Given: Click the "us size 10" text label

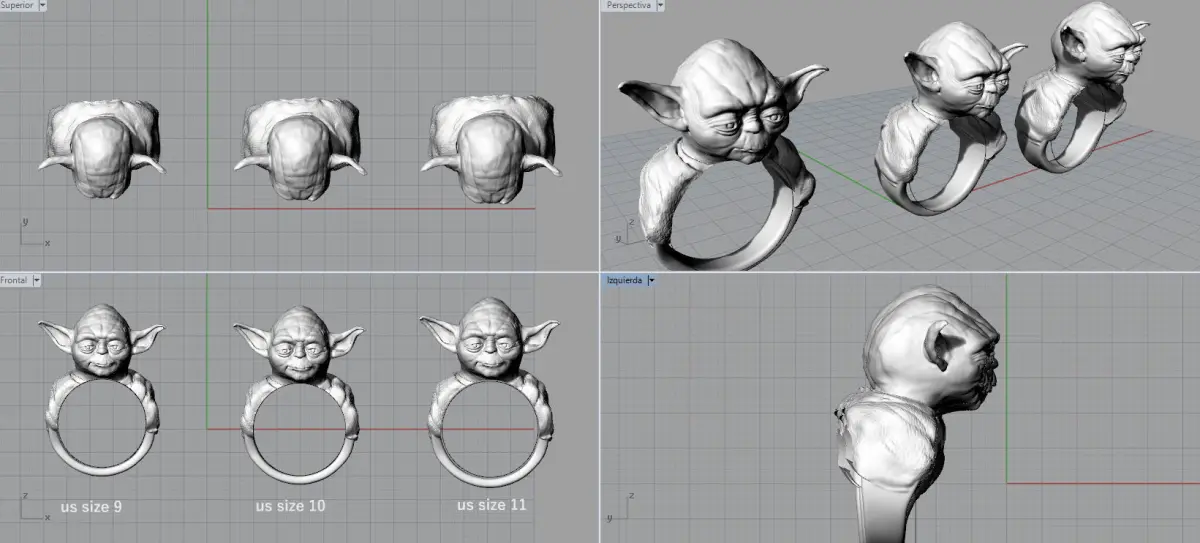Looking at the screenshot, I should coord(290,506).
